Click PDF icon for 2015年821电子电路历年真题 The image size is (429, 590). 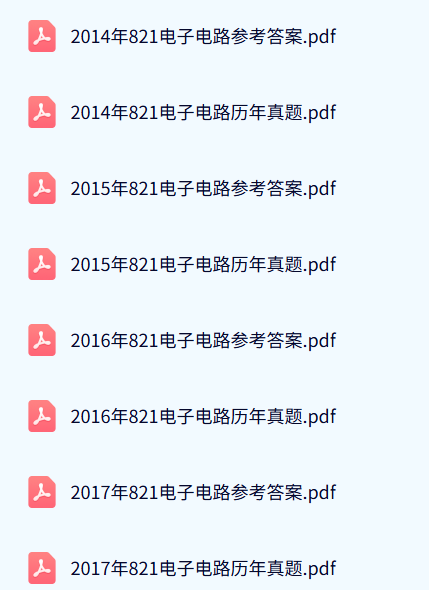tap(42, 264)
